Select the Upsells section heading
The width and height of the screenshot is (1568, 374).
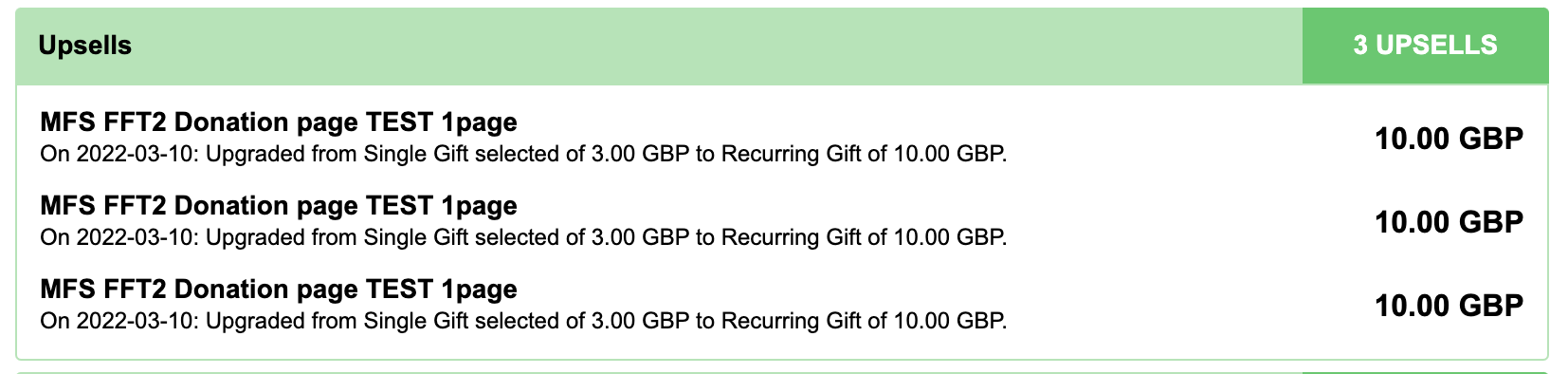click(x=85, y=46)
